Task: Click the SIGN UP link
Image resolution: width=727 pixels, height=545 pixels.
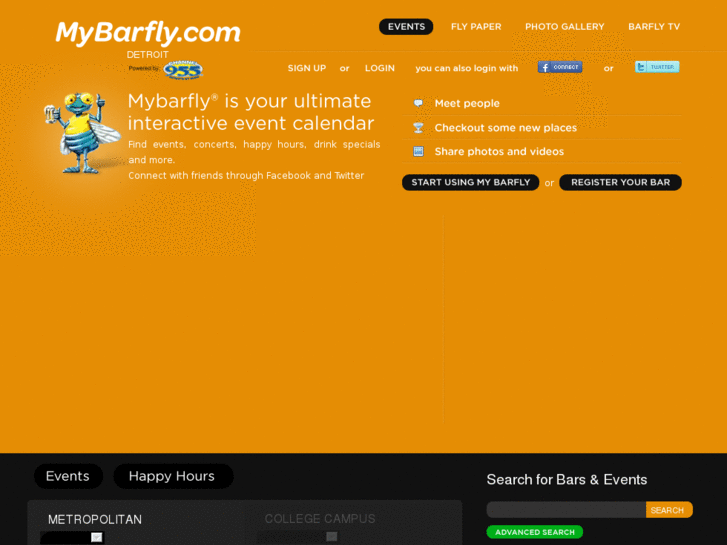Action: (306, 68)
